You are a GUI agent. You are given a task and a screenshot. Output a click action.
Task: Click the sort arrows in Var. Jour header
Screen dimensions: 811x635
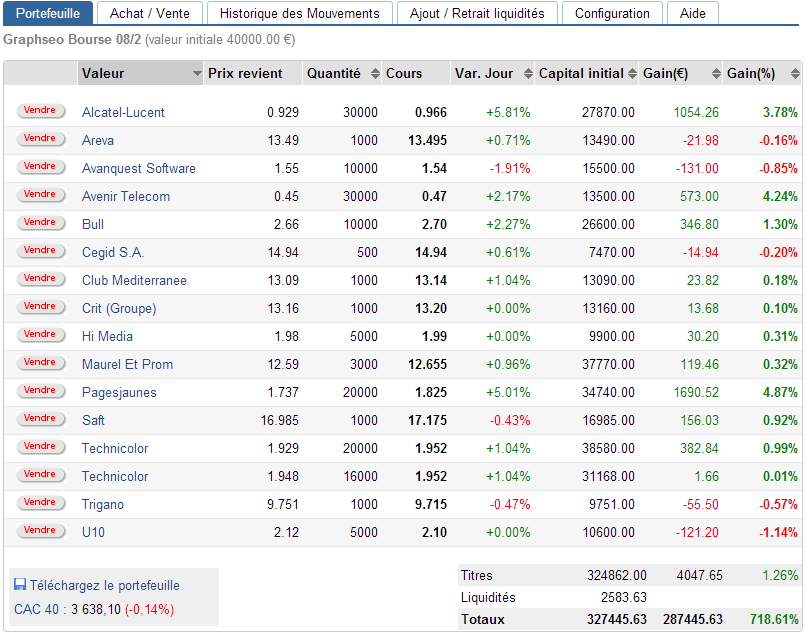pos(525,74)
